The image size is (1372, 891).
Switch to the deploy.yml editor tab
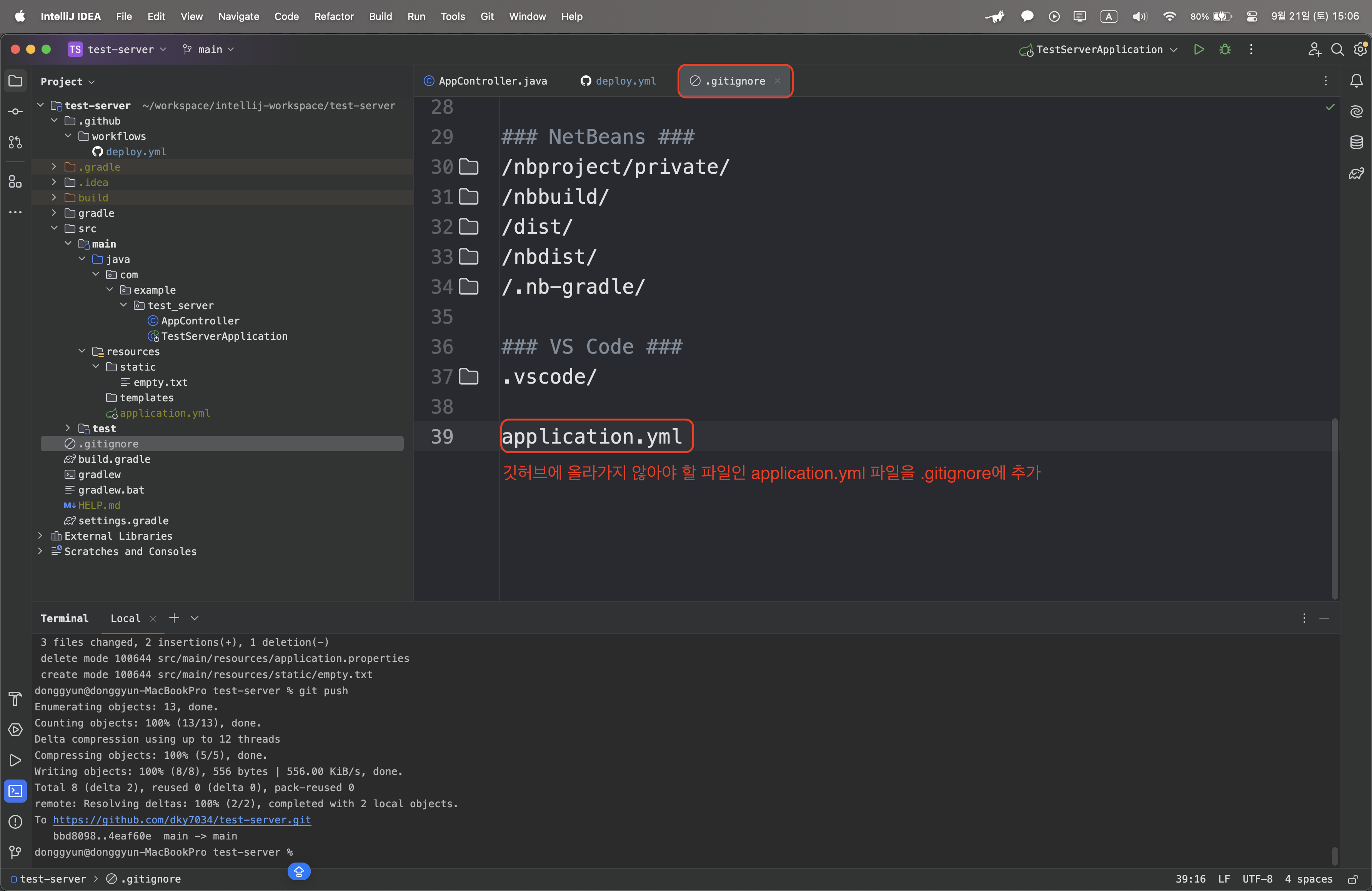(x=619, y=81)
